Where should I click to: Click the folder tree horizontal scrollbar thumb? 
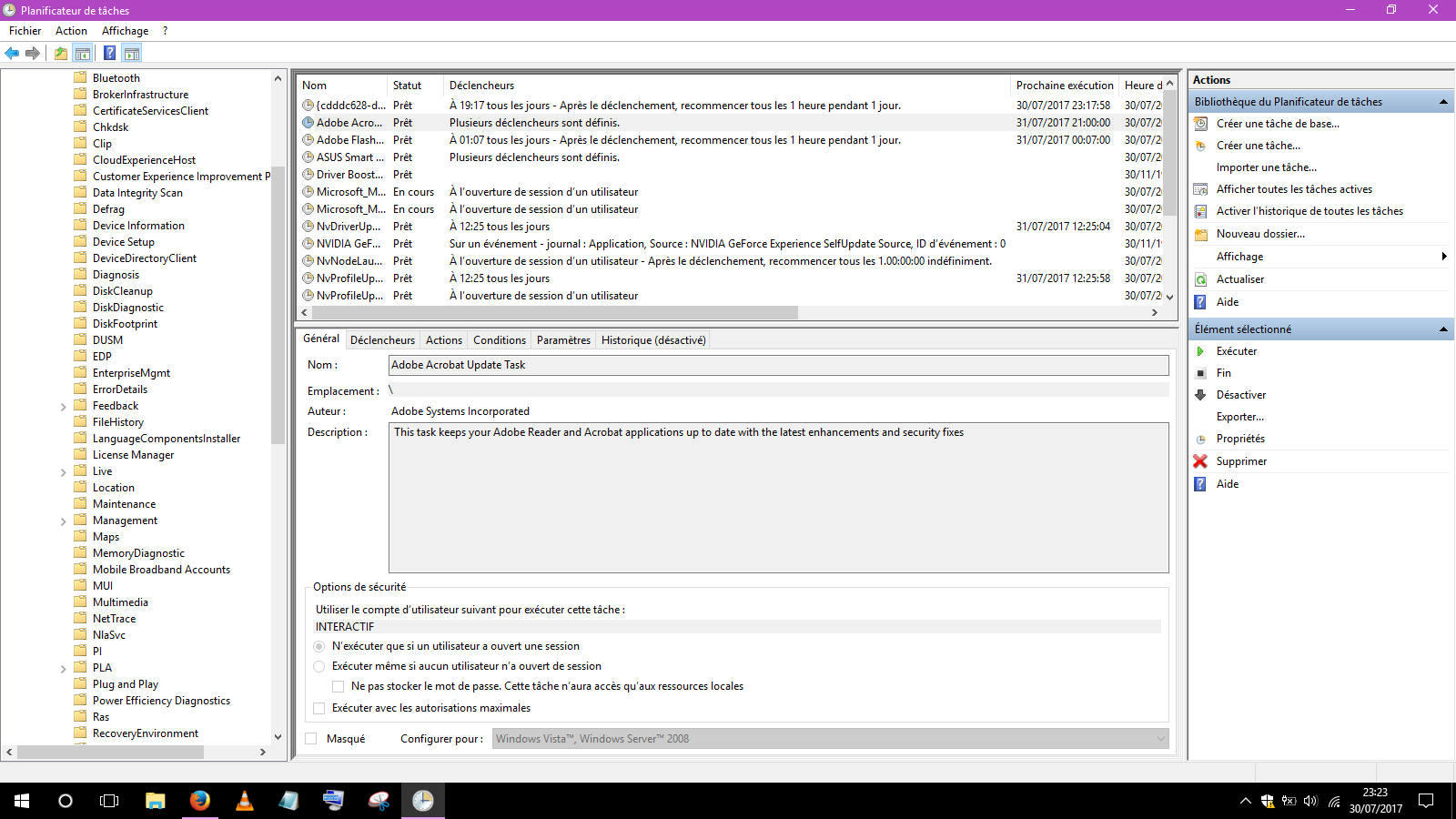point(110,752)
